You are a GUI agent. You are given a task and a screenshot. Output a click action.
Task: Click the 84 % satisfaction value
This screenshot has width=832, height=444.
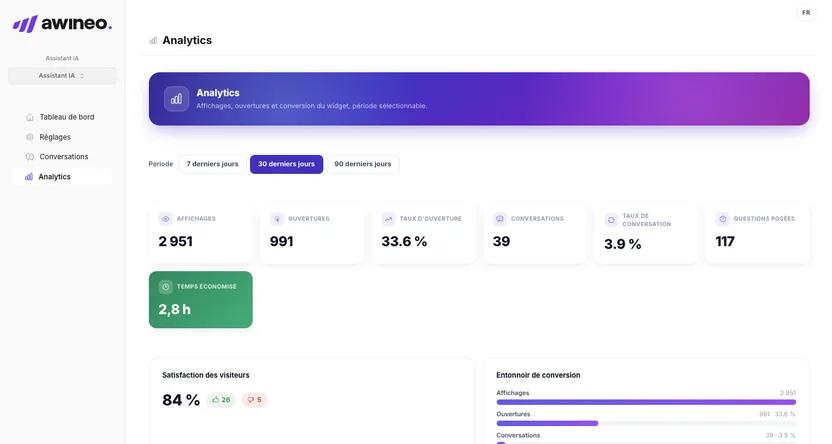181,400
